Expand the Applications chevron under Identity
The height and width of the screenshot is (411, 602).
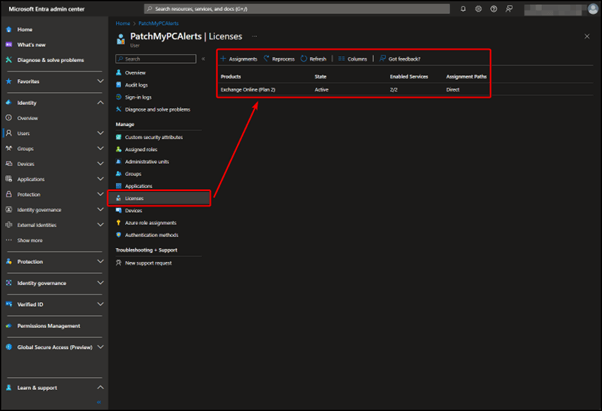coord(100,179)
